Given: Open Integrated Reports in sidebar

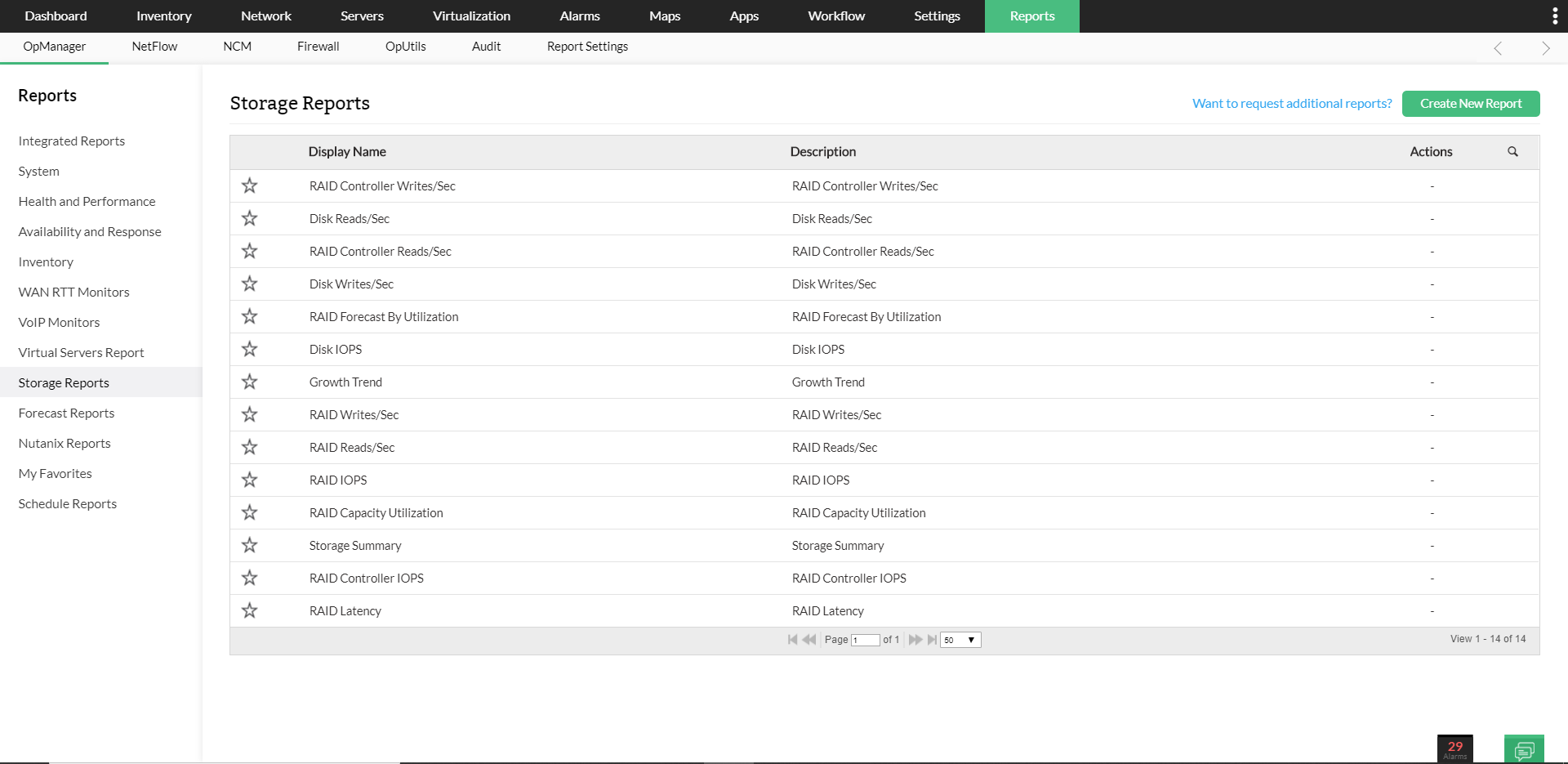Looking at the screenshot, I should point(72,141).
